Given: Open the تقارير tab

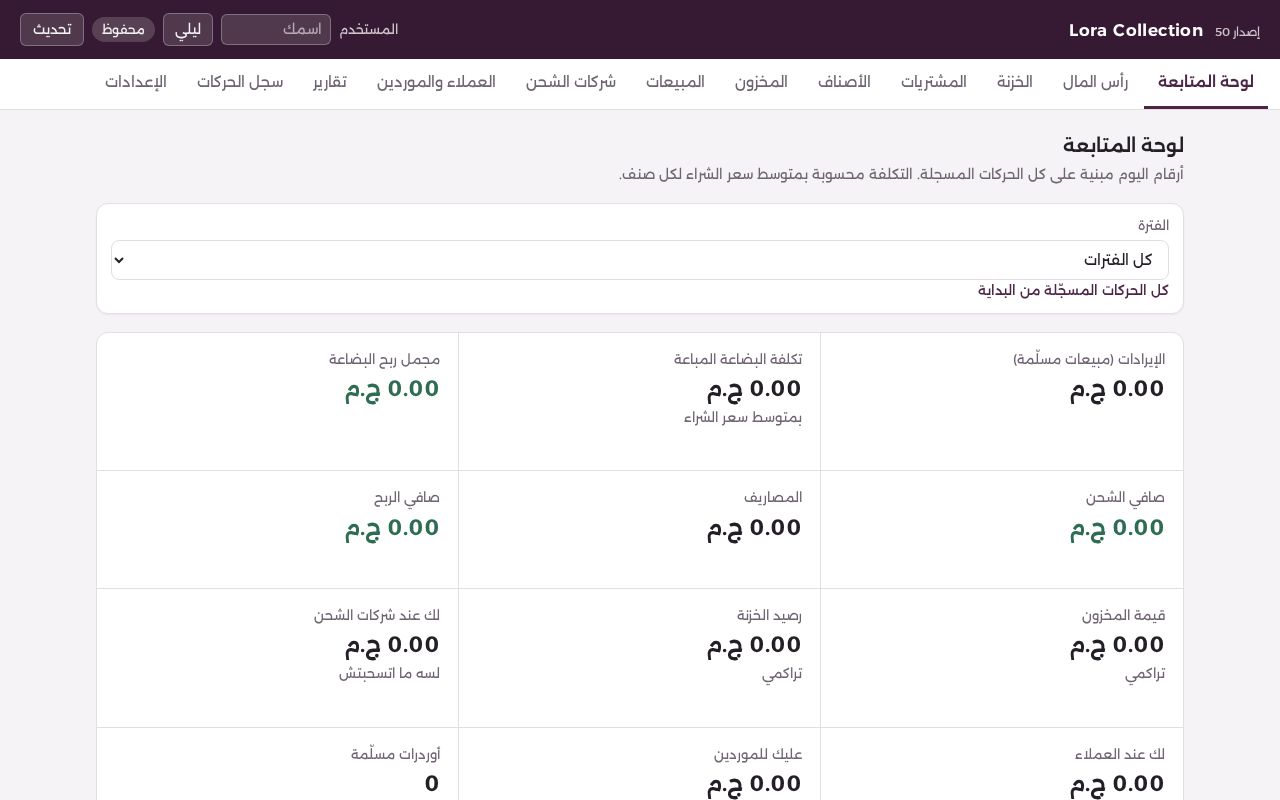Looking at the screenshot, I should pyautogui.click(x=330, y=82).
